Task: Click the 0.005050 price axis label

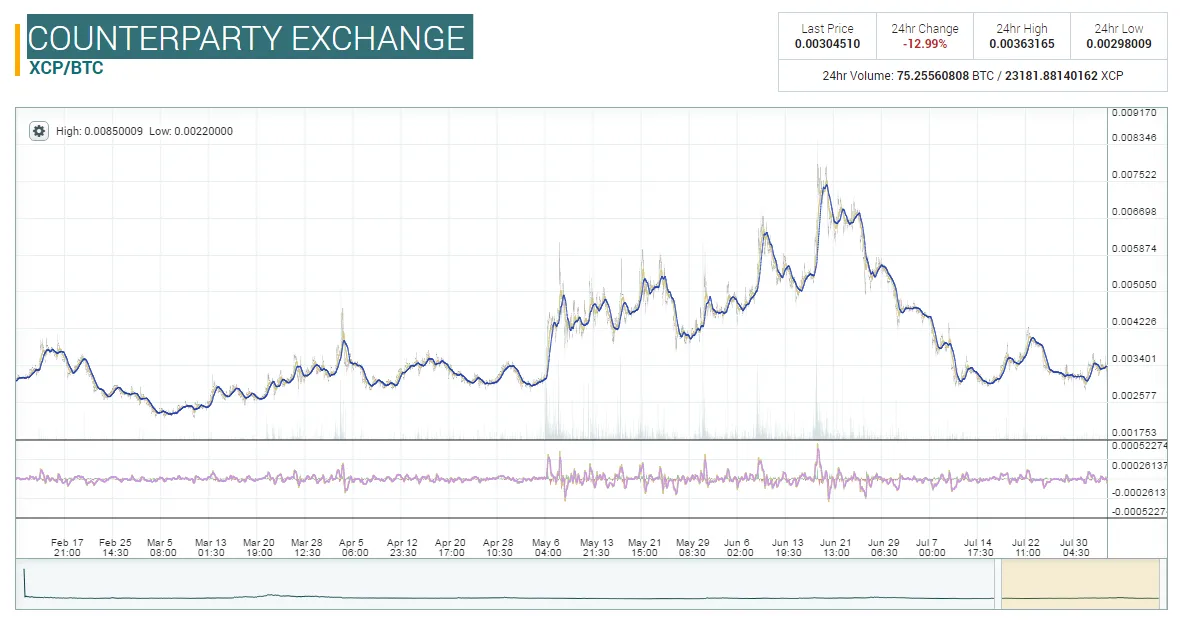Action: pos(1134,285)
